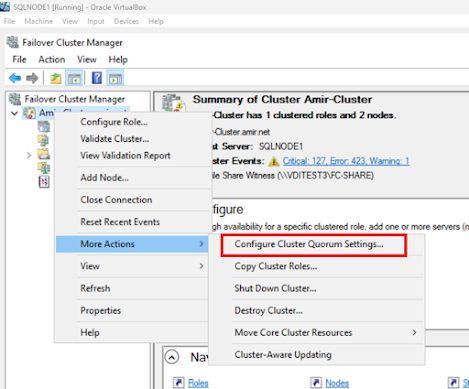Open the VirtualBox Devices menu

click(126, 21)
